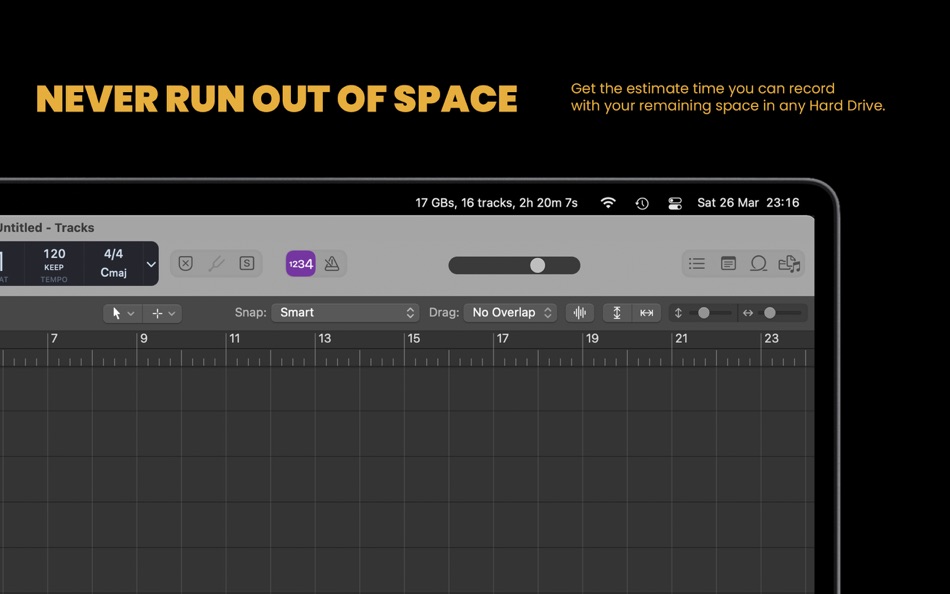Click bar 7 in the ruler
The width and height of the screenshot is (950, 594).
(54, 338)
